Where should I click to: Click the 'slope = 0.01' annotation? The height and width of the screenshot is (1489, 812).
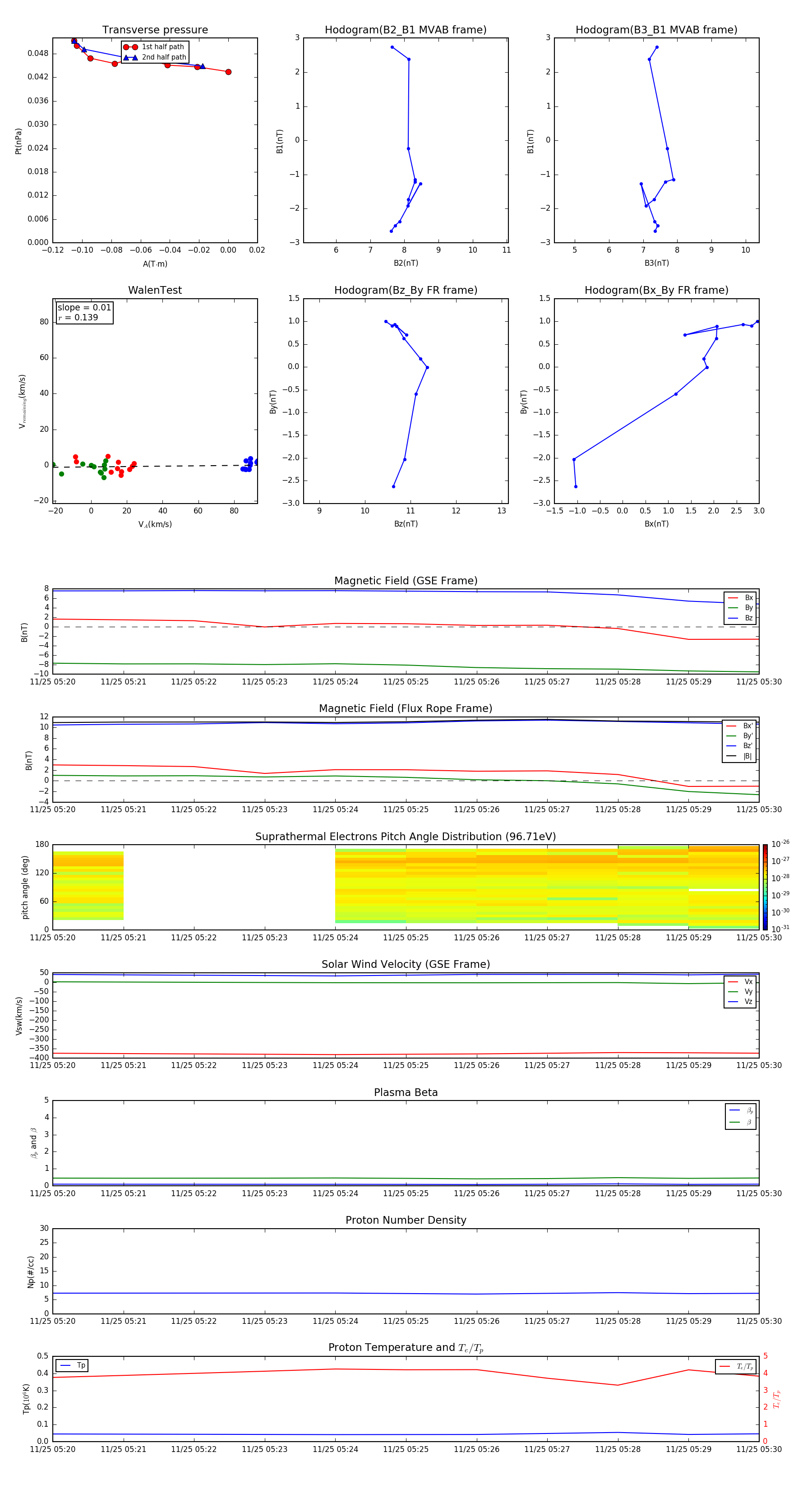point(84,308)
